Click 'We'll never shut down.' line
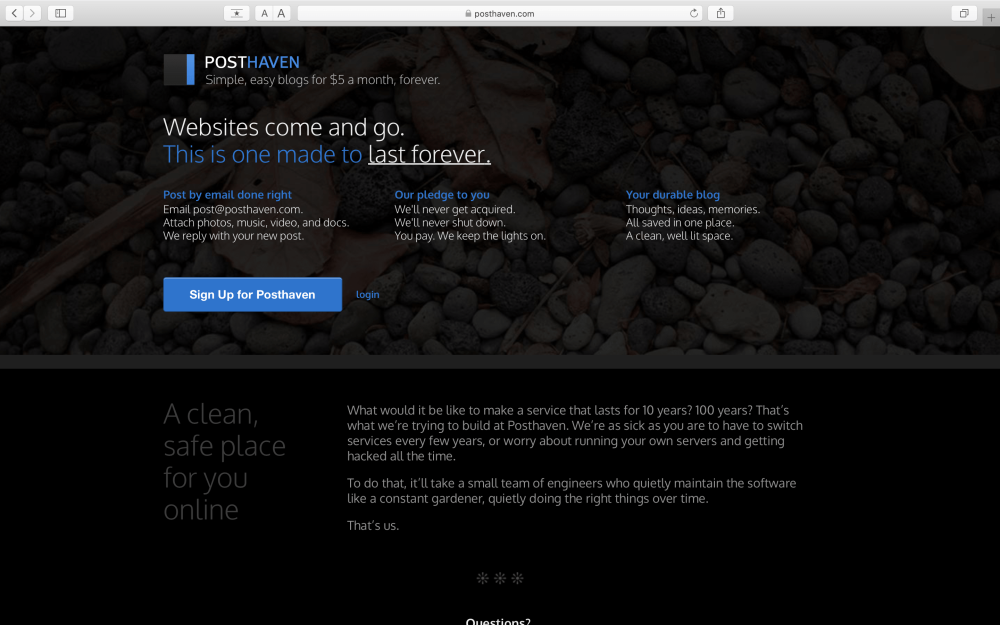 (x=450, y=223)
